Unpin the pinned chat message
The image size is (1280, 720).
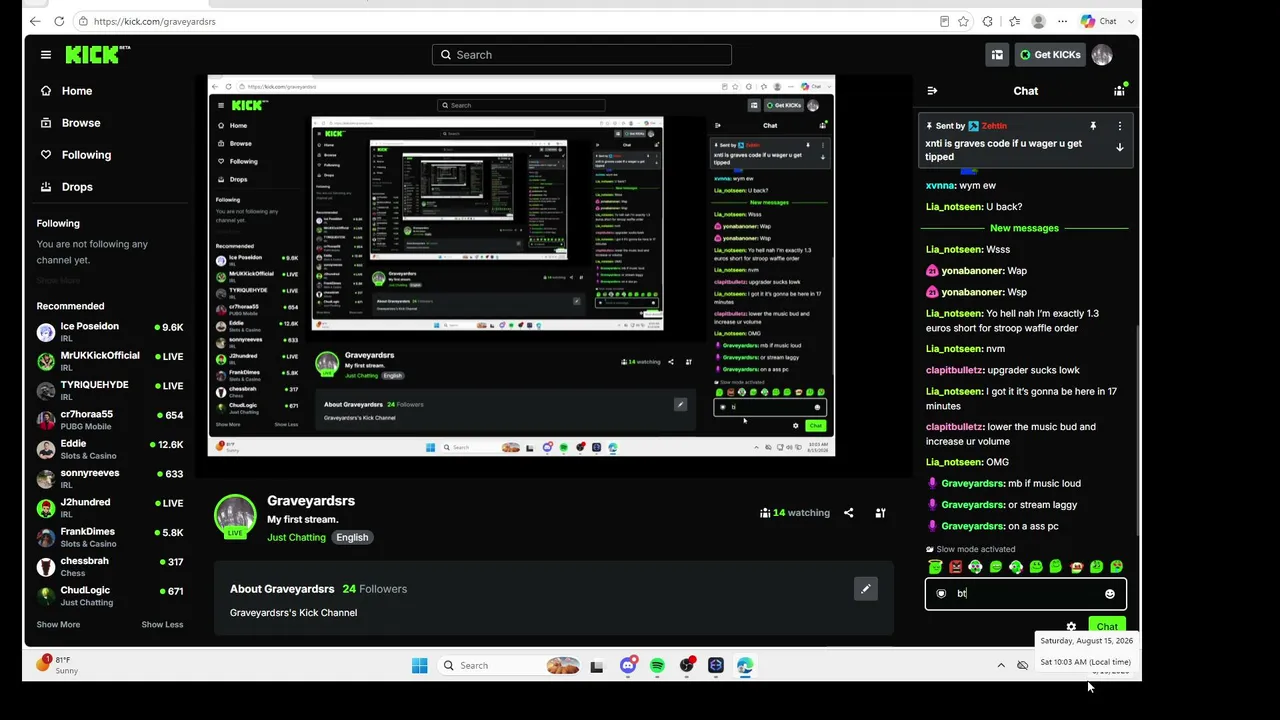[1093, 126]
